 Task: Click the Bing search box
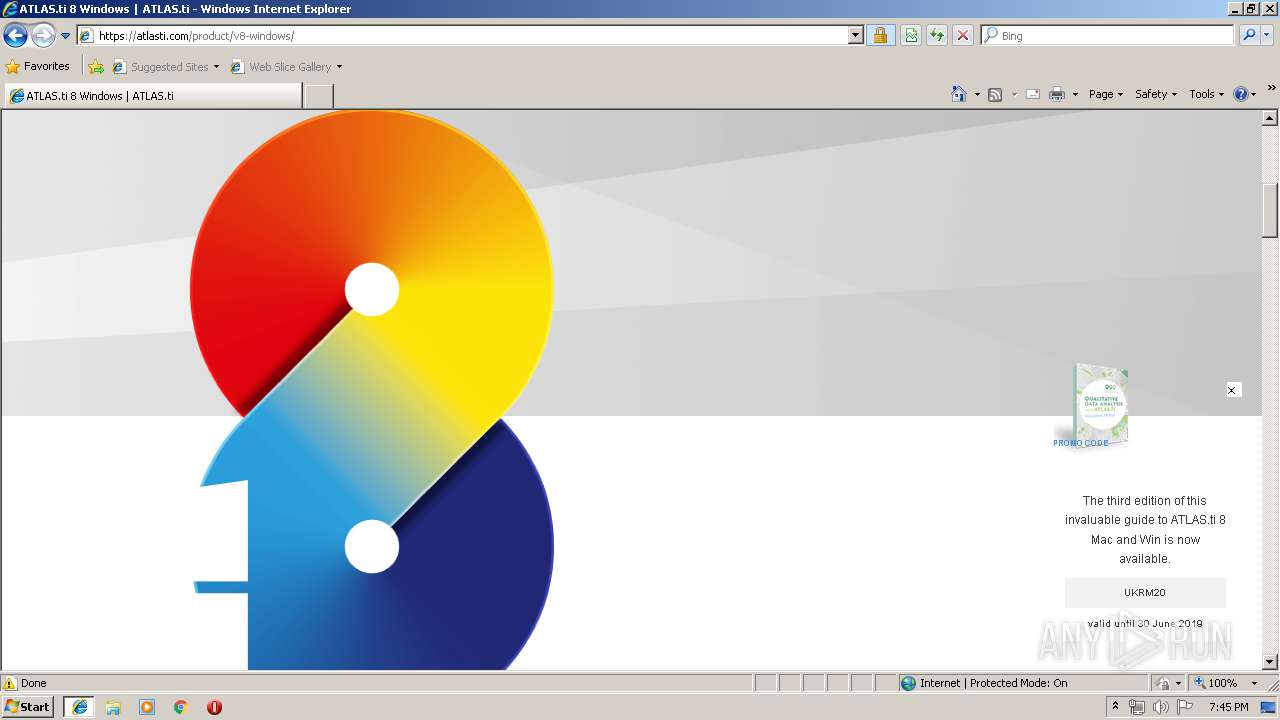pos(1108,36)
